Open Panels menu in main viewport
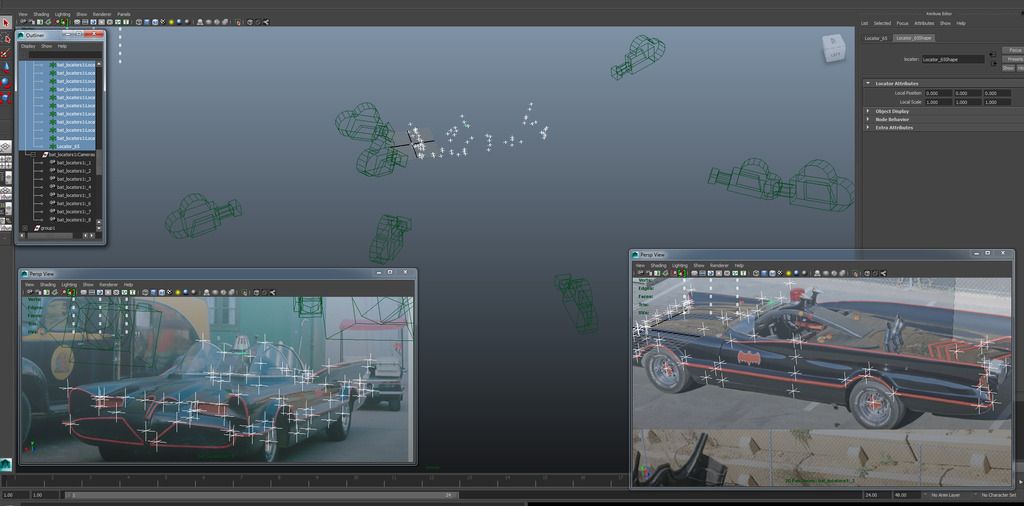The image size is (1024, 506). [123, 14]
